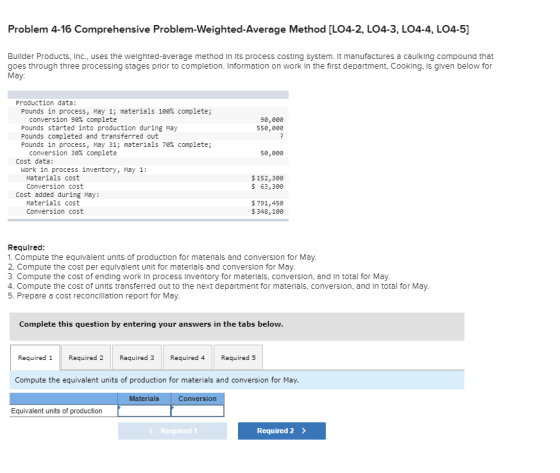Click the blue Required 2 next button

point(282,431)
